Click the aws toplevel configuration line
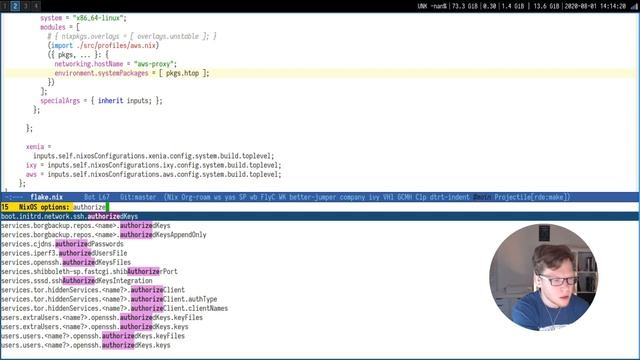The image size is (640, 360). 153,174
